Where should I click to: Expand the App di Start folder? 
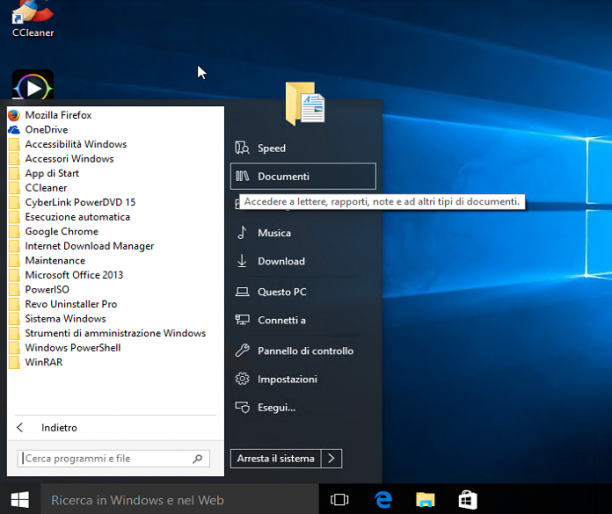(44, 173)
